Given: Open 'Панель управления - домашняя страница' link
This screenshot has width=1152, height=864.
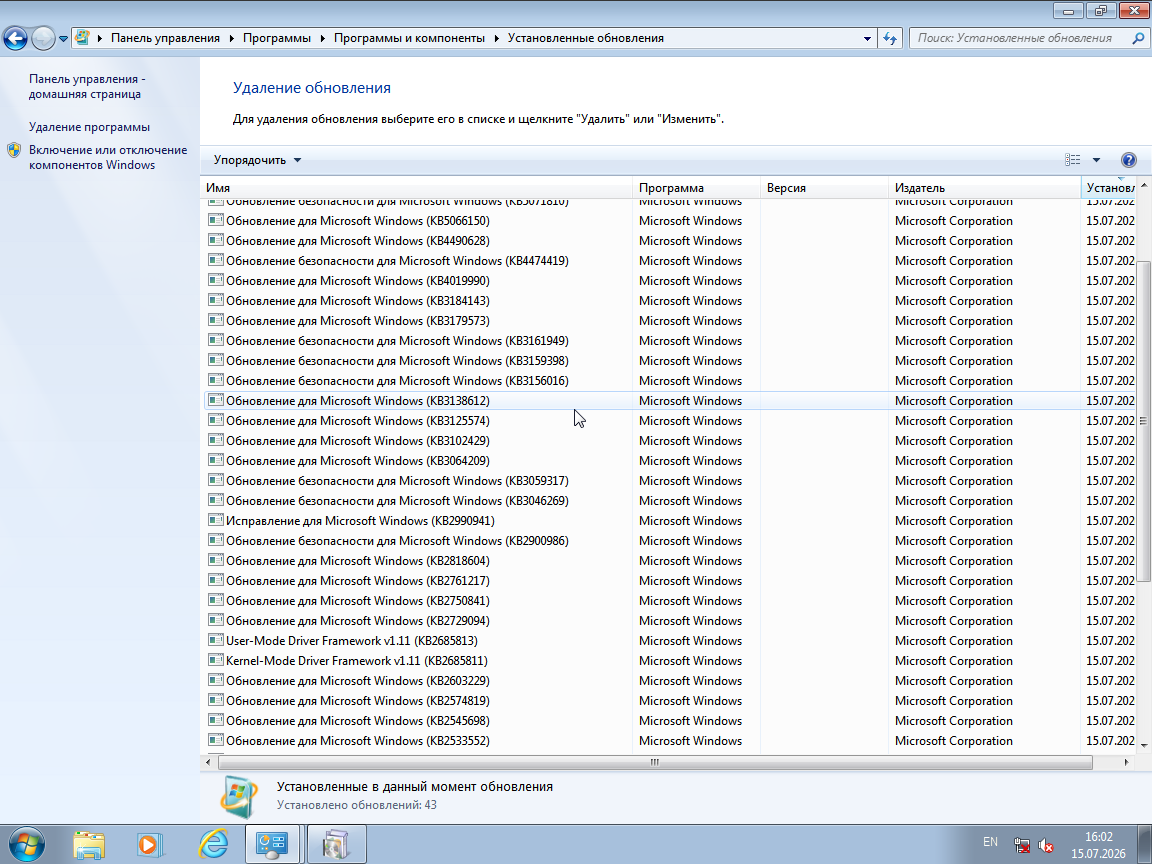Looking at the screenshot, I should tap(87, 86).
